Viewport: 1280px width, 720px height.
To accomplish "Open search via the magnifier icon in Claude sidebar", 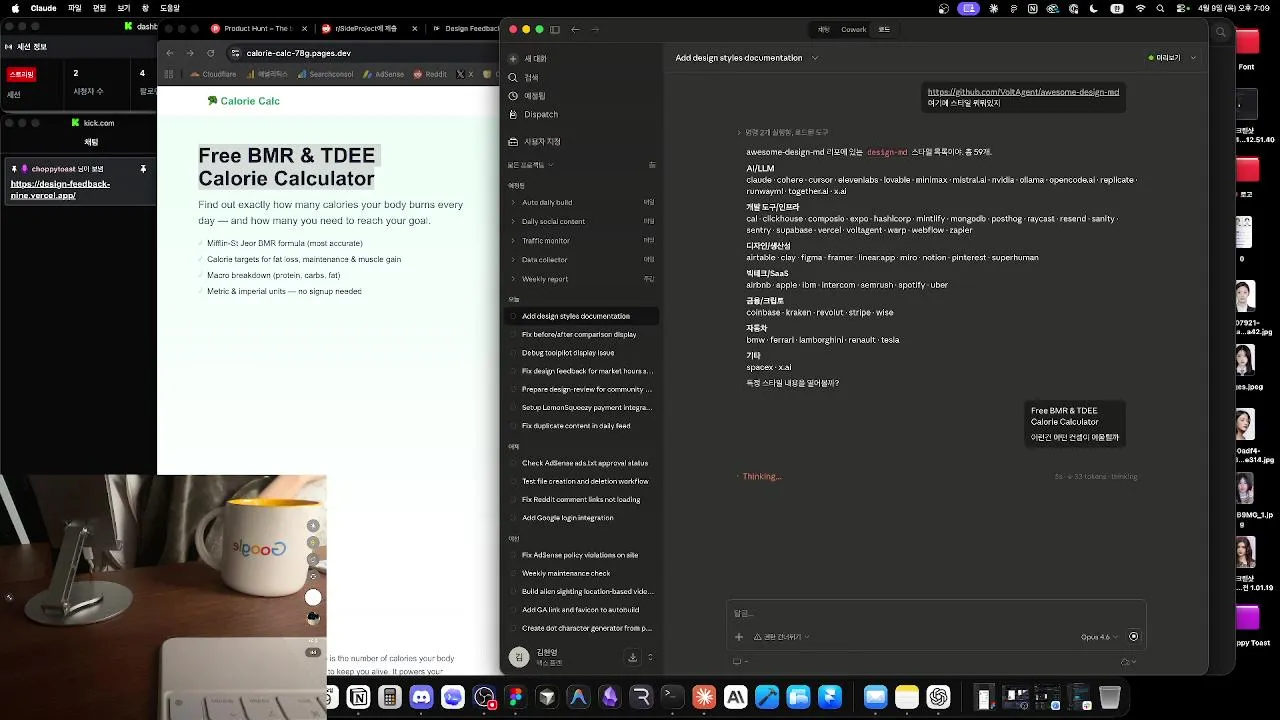I will (x=513, y=77).
